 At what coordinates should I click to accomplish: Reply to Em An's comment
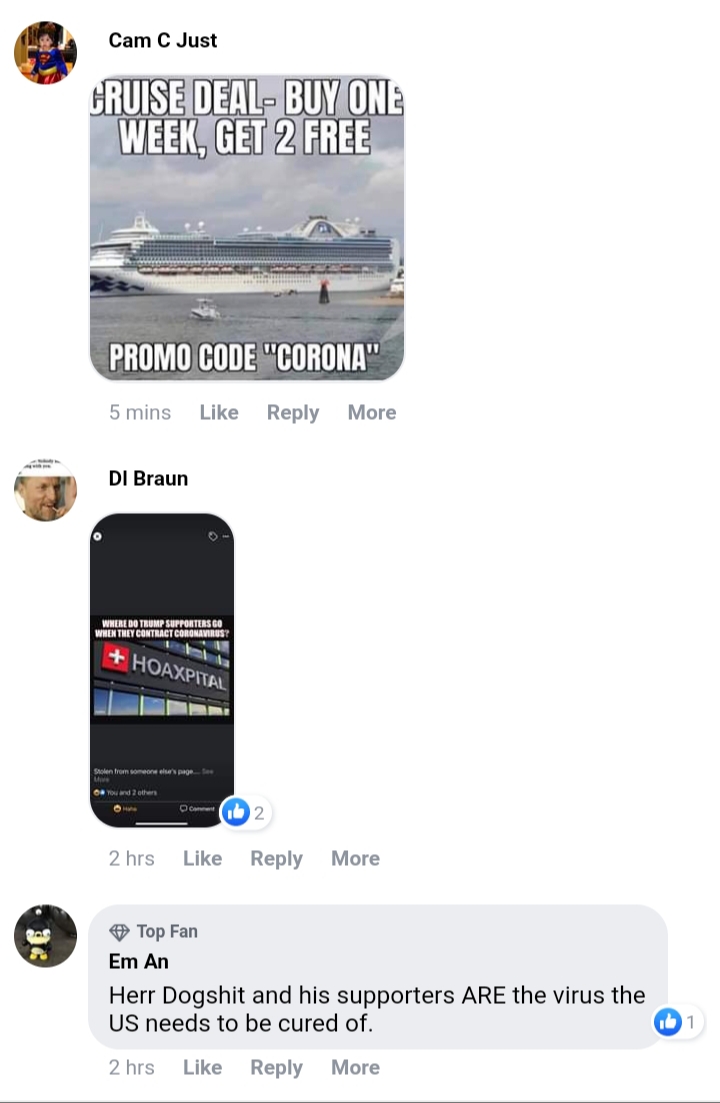click(x=276, y=1067)
